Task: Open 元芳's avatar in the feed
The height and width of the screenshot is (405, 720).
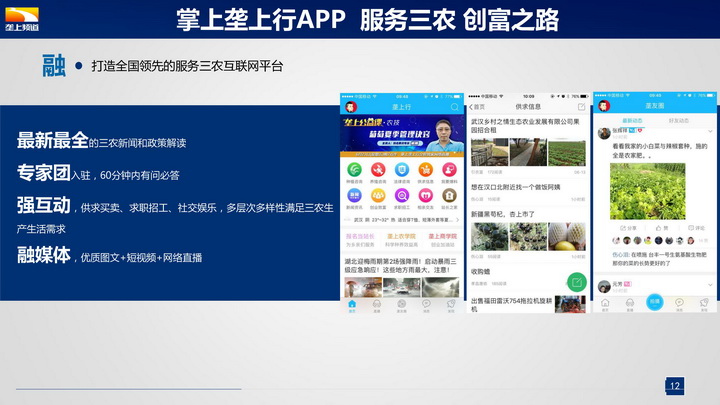Action: tap(604, 286)
